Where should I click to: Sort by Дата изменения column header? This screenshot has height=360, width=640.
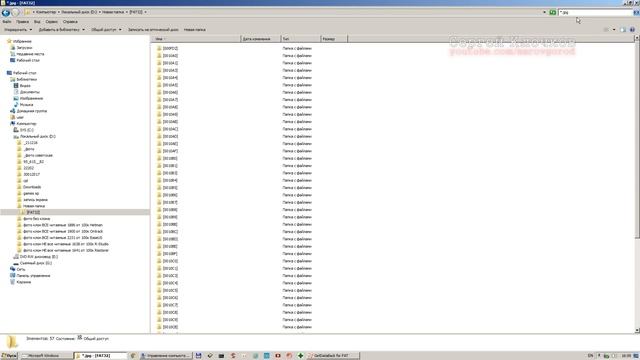click(x=261, y=39)
